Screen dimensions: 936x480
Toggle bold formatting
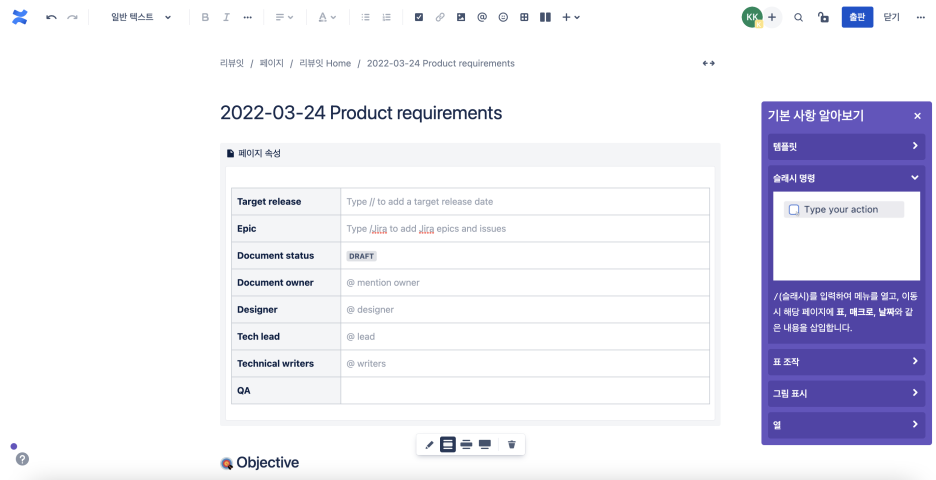pos(205,17)
